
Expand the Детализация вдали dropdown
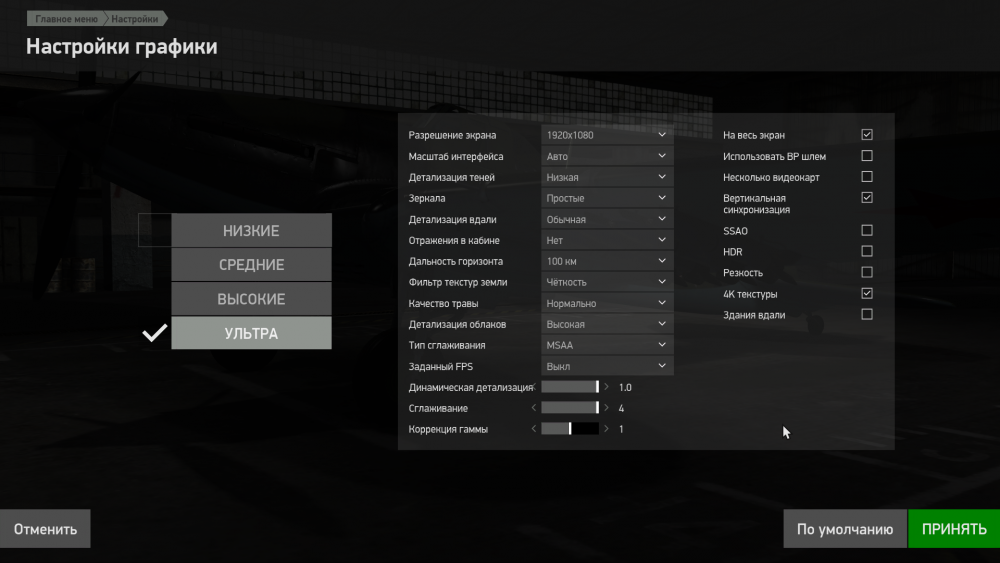pyautogui.click(x=607, y=219)
